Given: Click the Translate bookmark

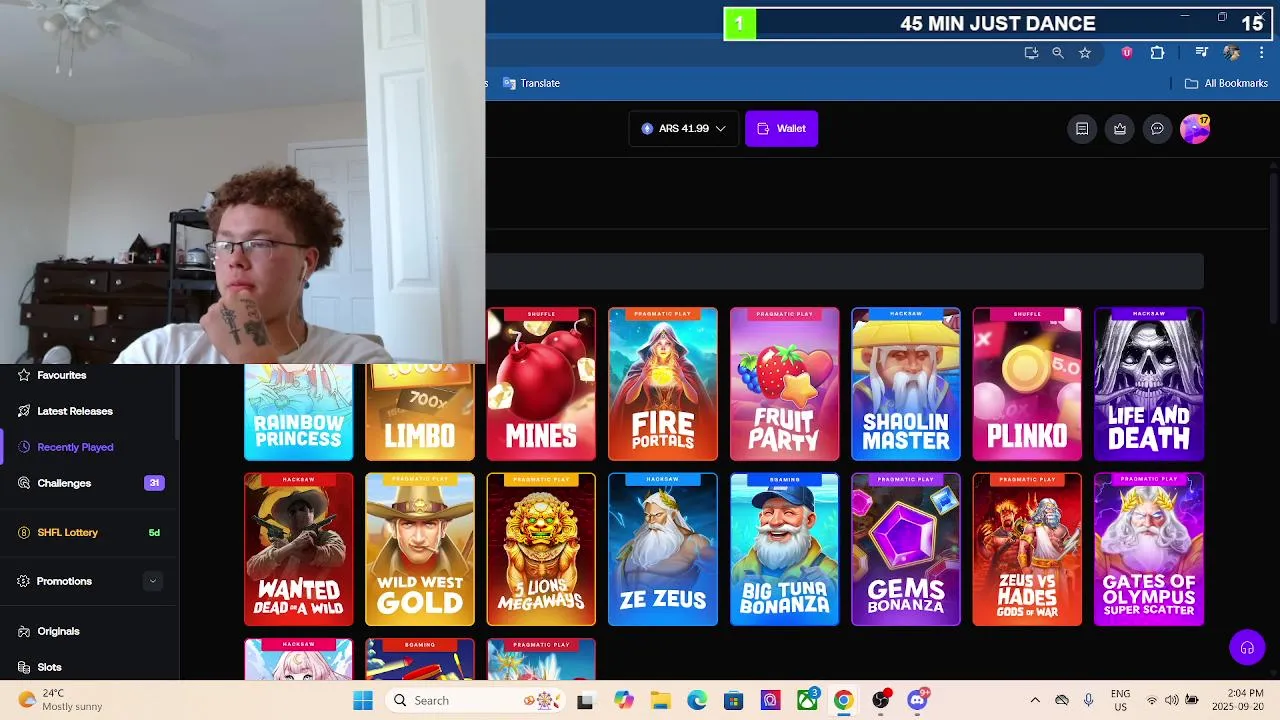Looking at the screenshot, I should [x=531, y=83].
